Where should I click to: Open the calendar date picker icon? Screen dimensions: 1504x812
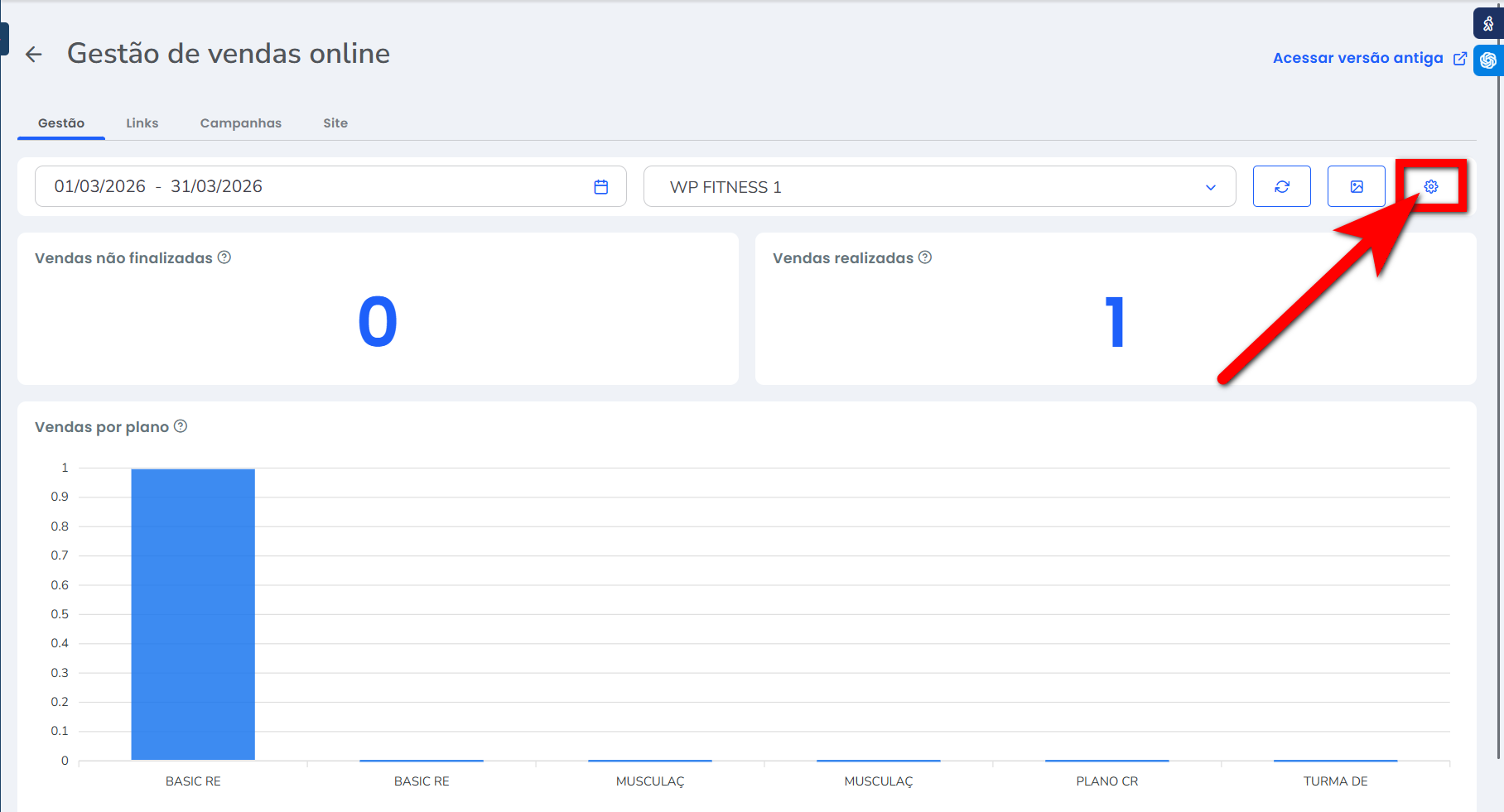601,187
